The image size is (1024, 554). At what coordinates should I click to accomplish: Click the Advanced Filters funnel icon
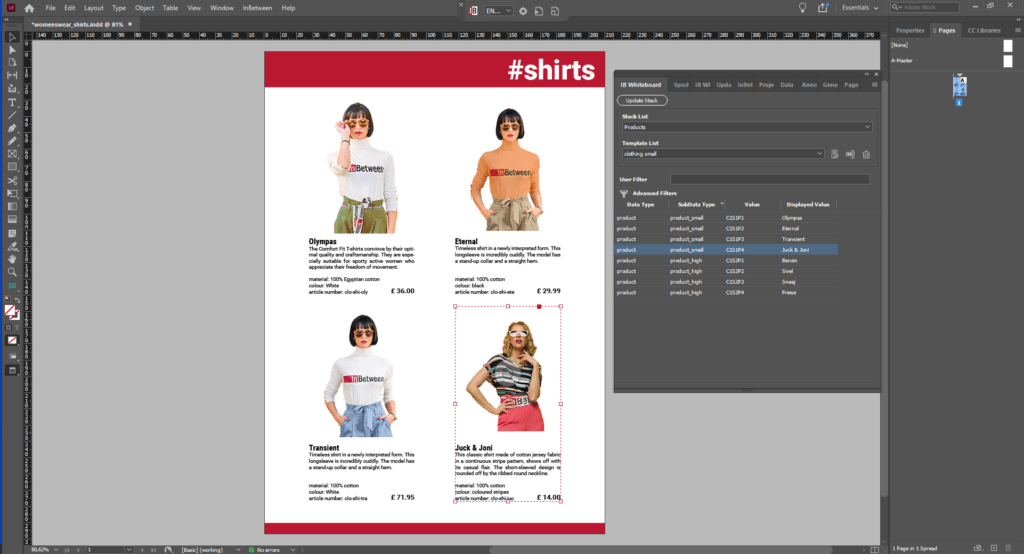pos(623,193)
